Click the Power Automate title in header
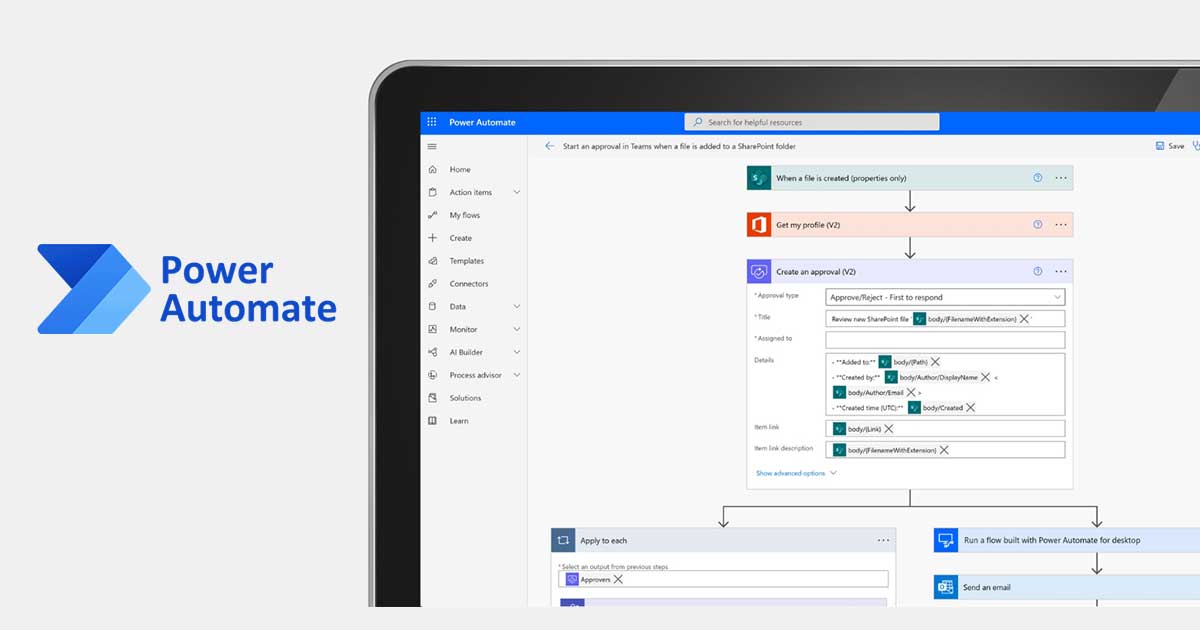The width and height of the screenshot is (1200, 630). (x=482, y=122)
